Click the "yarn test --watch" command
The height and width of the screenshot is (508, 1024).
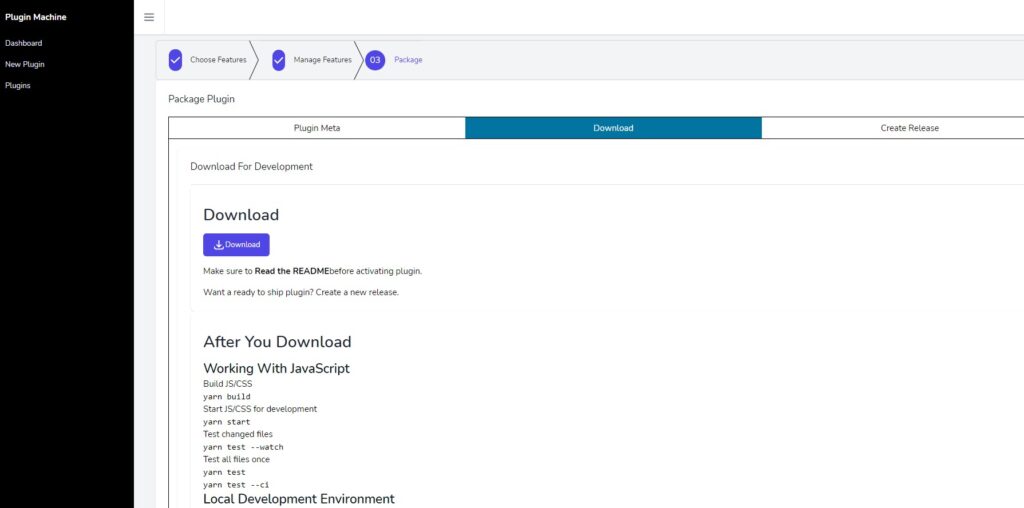pos(244,447)
